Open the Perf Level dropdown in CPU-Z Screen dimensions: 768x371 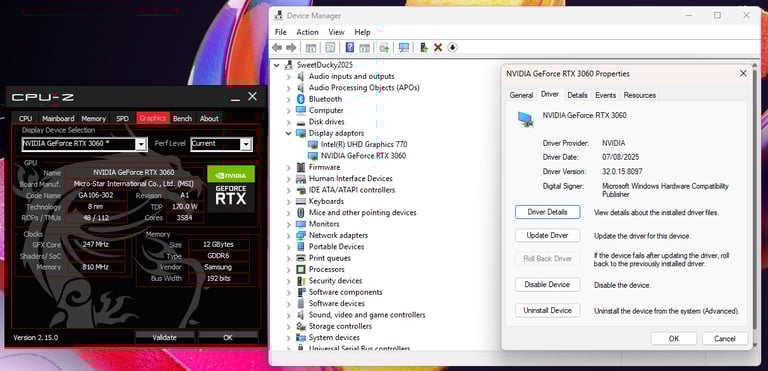246,144
